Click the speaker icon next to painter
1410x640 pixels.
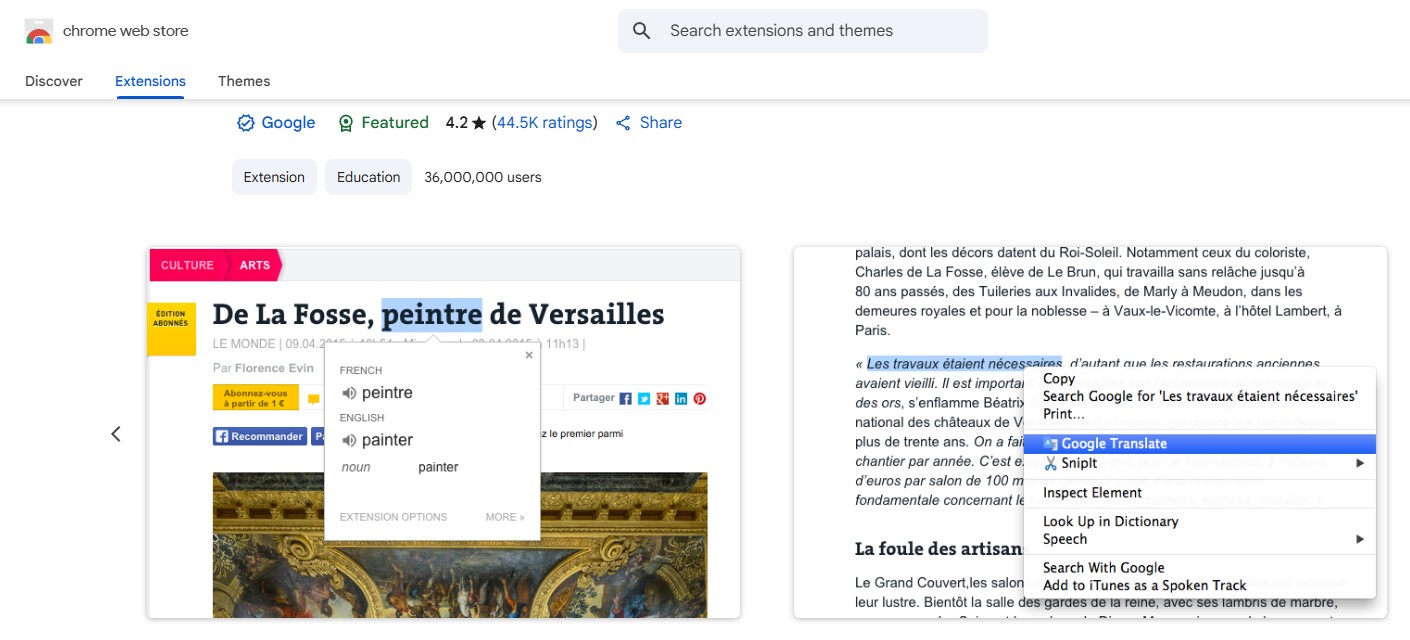(x=349, y=440)
